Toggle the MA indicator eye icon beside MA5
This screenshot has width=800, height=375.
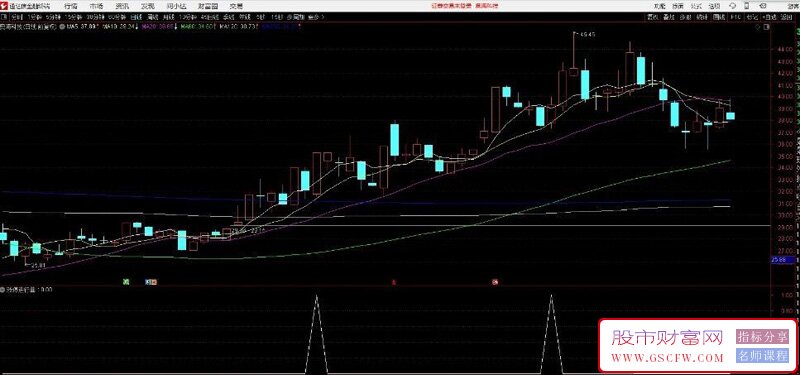coord(62,26)
